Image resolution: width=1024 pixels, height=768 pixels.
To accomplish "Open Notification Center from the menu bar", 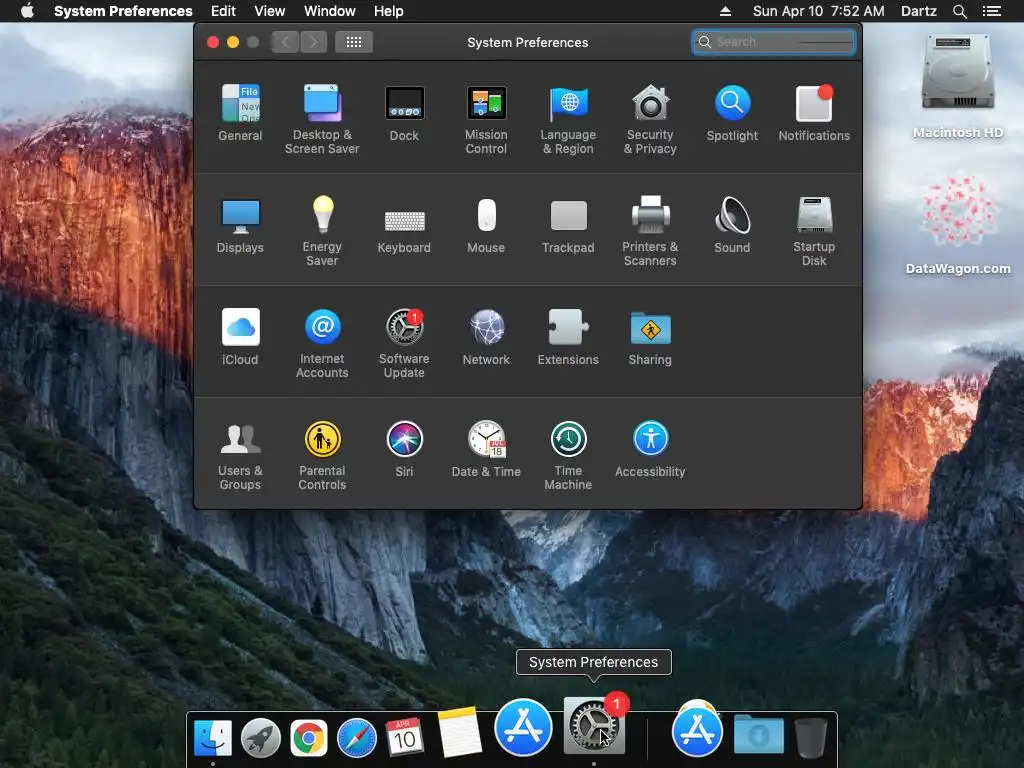I will pos(992,11).
